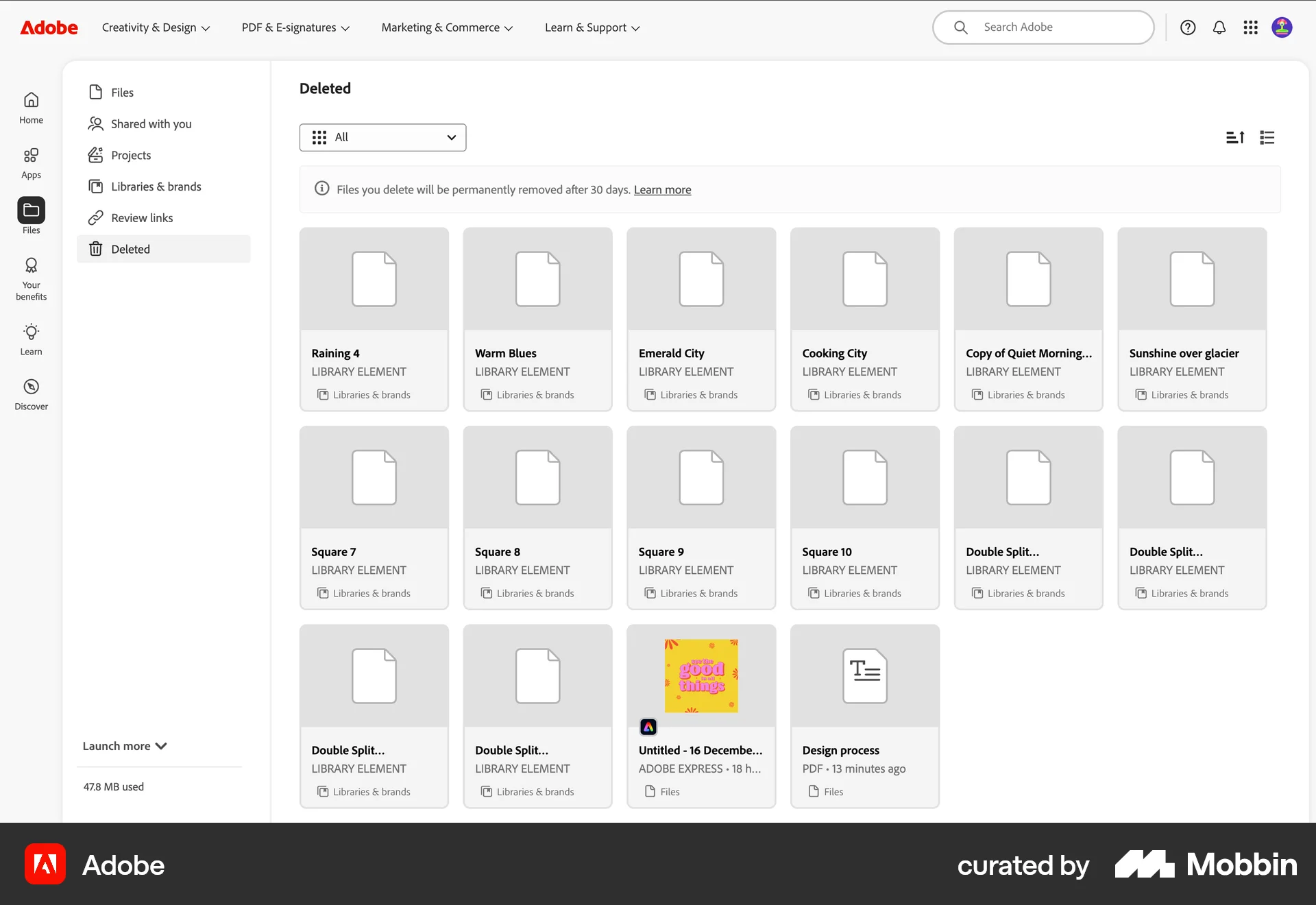Open Shared with you in sidebar
Image resolution: width=1316 pixels, height=905 pixels.
click(151, 123)
